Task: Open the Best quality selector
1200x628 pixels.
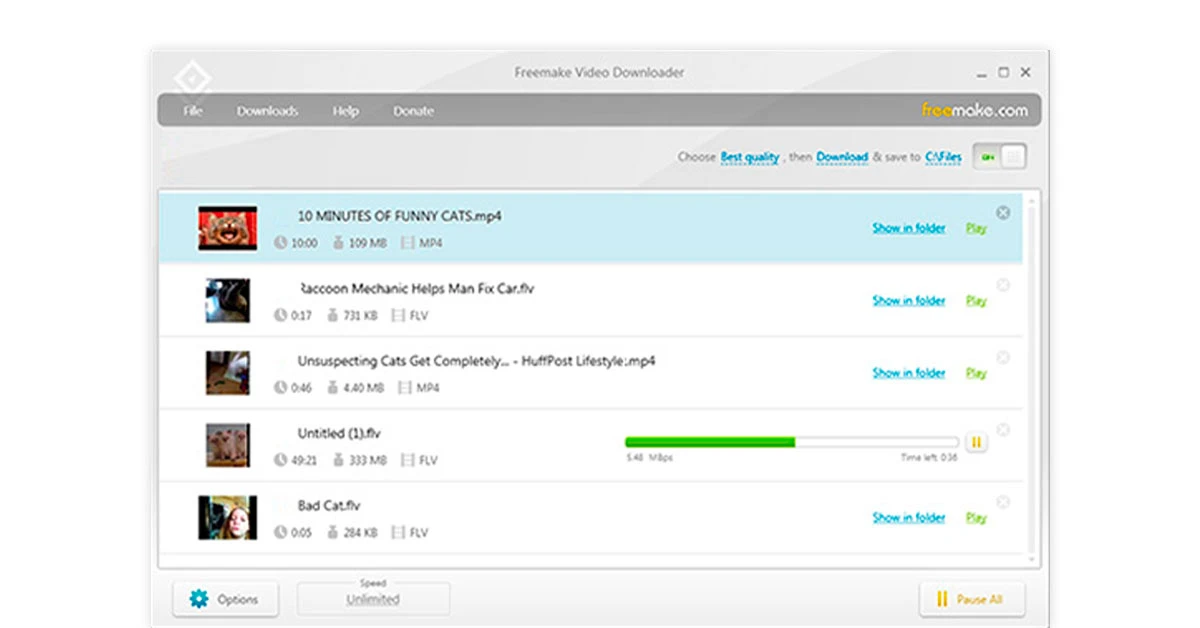Action: tap(749, 157)
